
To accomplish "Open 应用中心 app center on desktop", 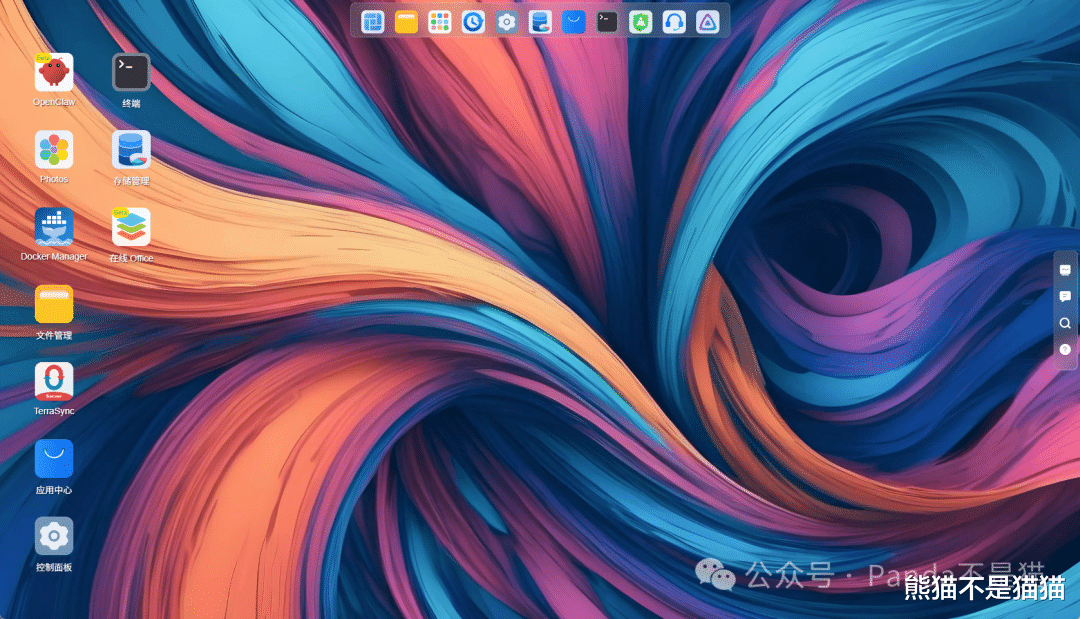I will coord(54,459).
